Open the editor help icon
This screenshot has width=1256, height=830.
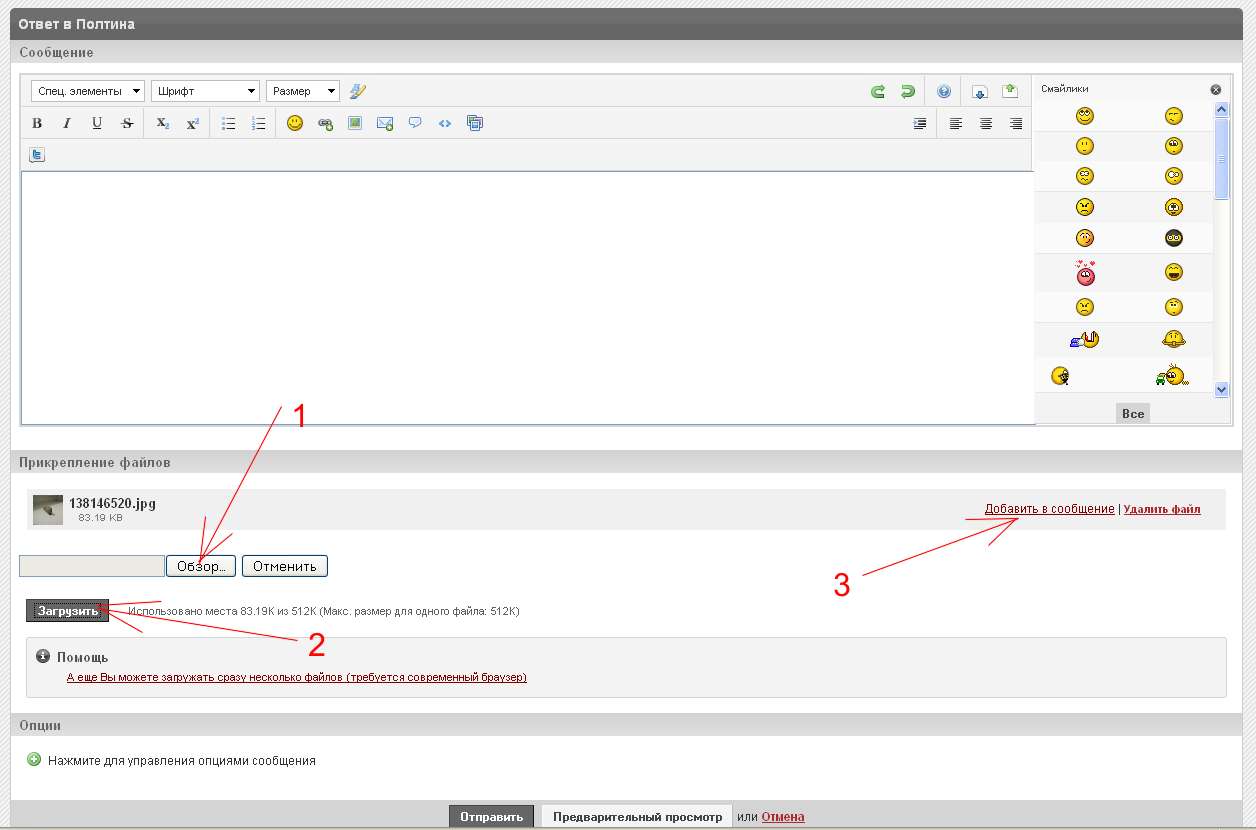(x=944, y=92)
